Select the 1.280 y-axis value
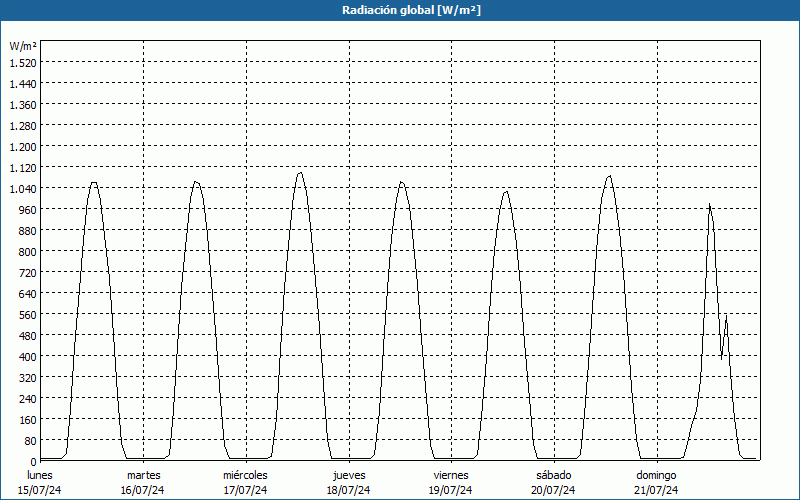800x500 pixels. (x=23, y=126)
